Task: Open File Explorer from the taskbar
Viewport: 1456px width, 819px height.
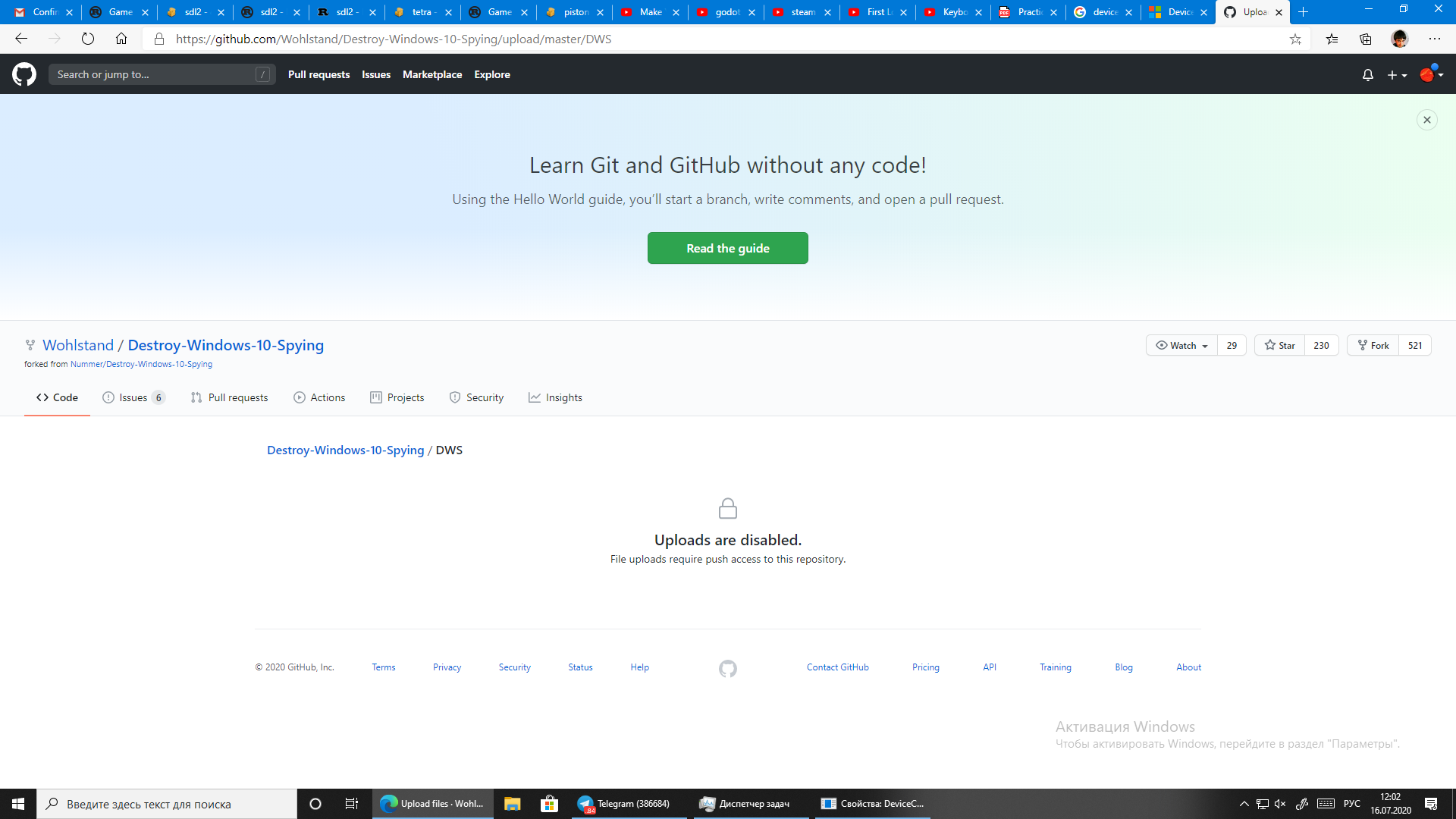Action: point(513,804)
